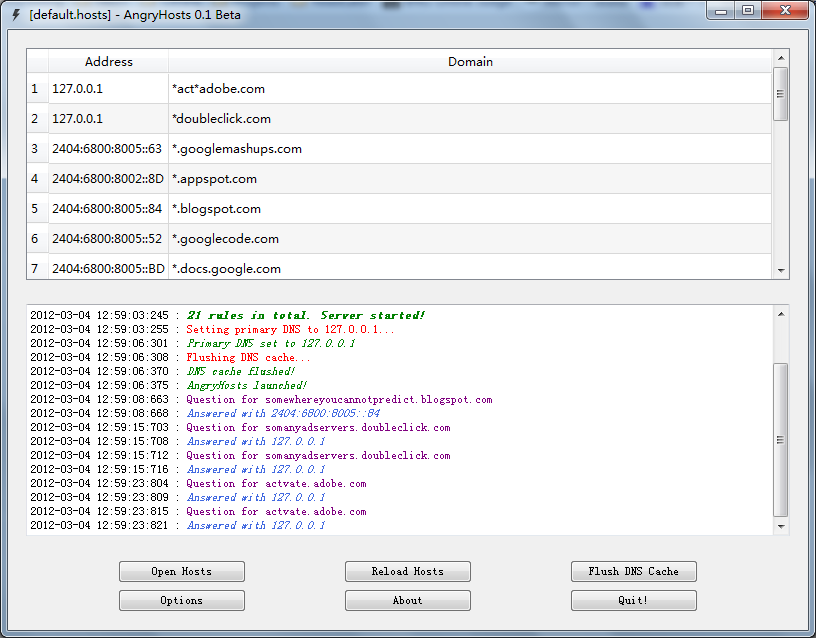816x638 pixels.
Task: Select the *act*adobe.com domain cell
Action: (470, 88)
